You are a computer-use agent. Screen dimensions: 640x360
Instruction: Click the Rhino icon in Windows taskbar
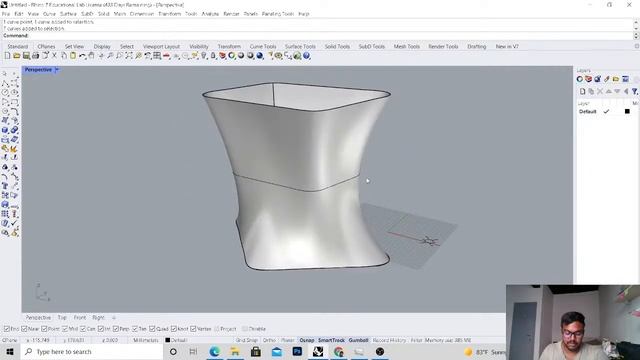(318, 351)
